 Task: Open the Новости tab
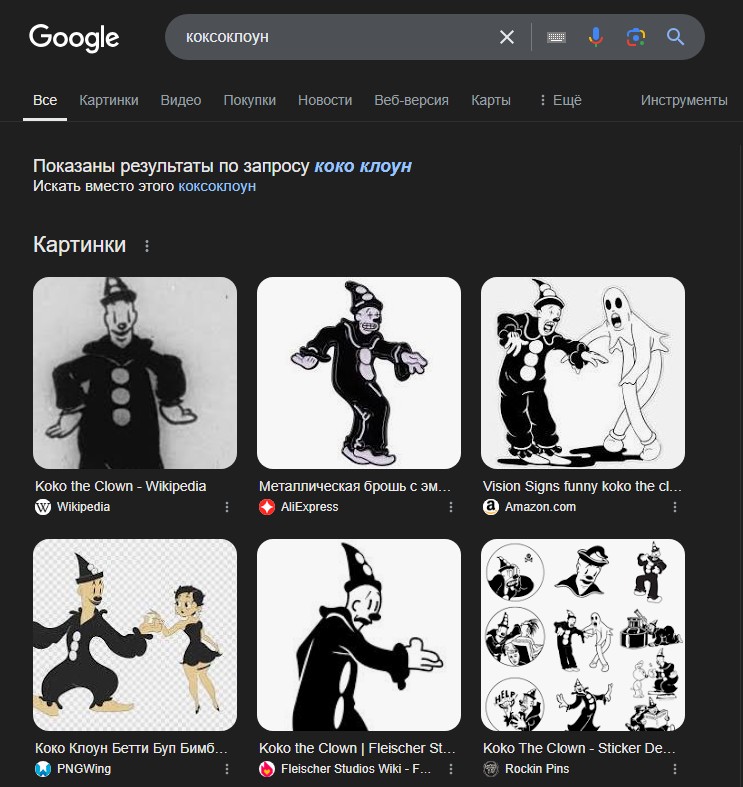pos(325,100)
